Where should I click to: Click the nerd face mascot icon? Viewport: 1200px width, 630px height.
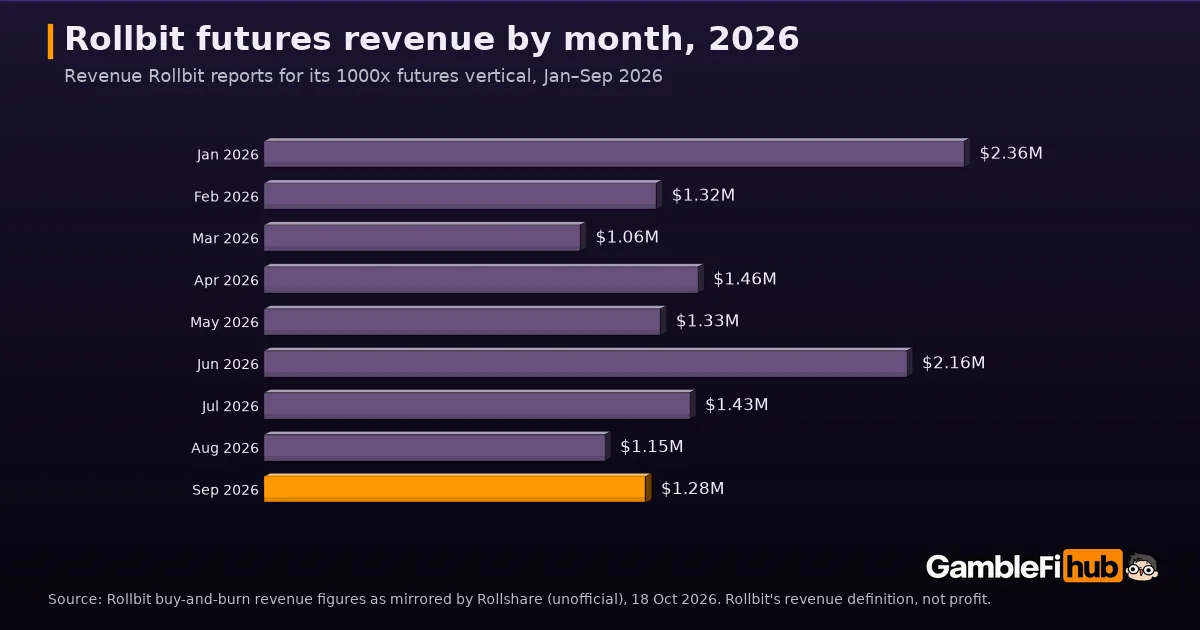pyautogui.click(x=1142, y=567)
